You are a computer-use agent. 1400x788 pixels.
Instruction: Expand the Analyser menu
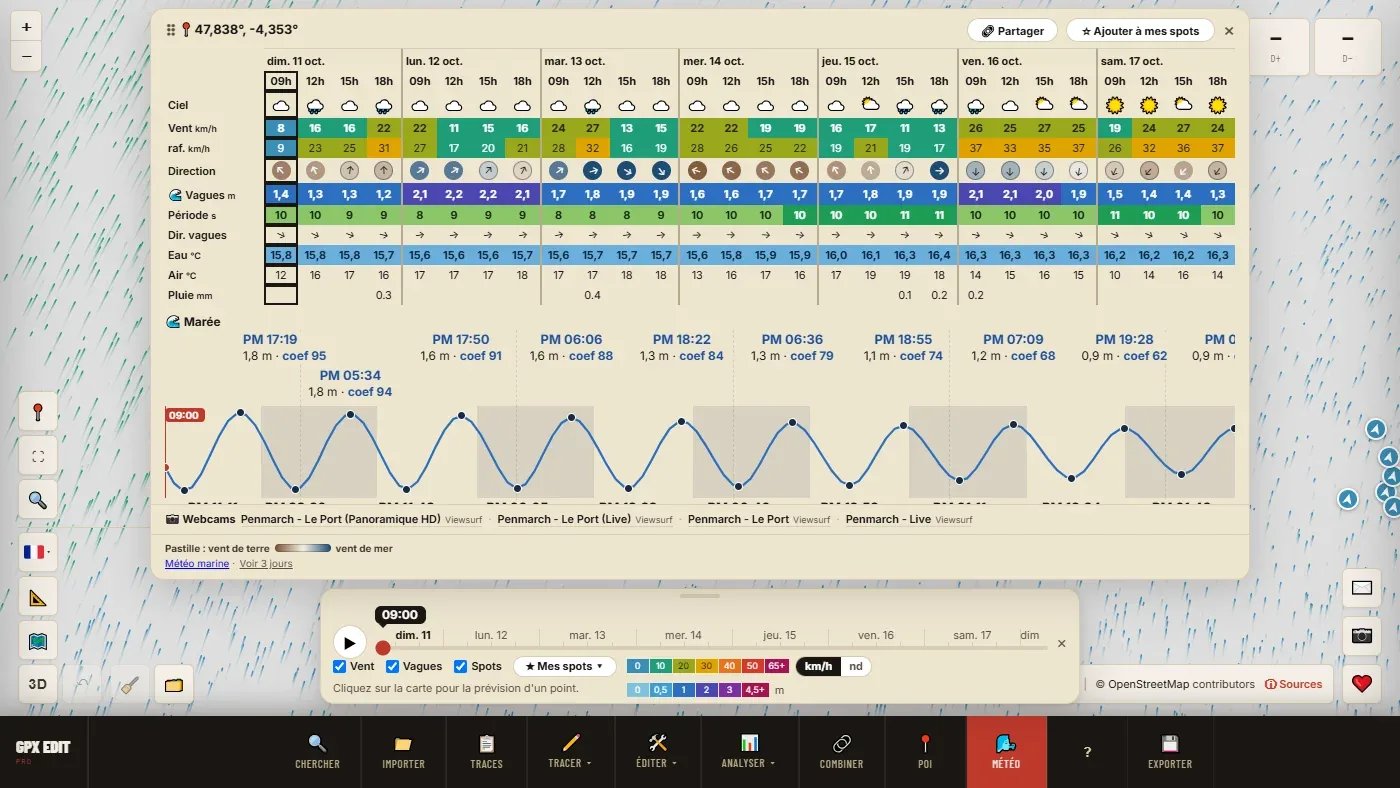pyautogui.click(x=747, y=752)
